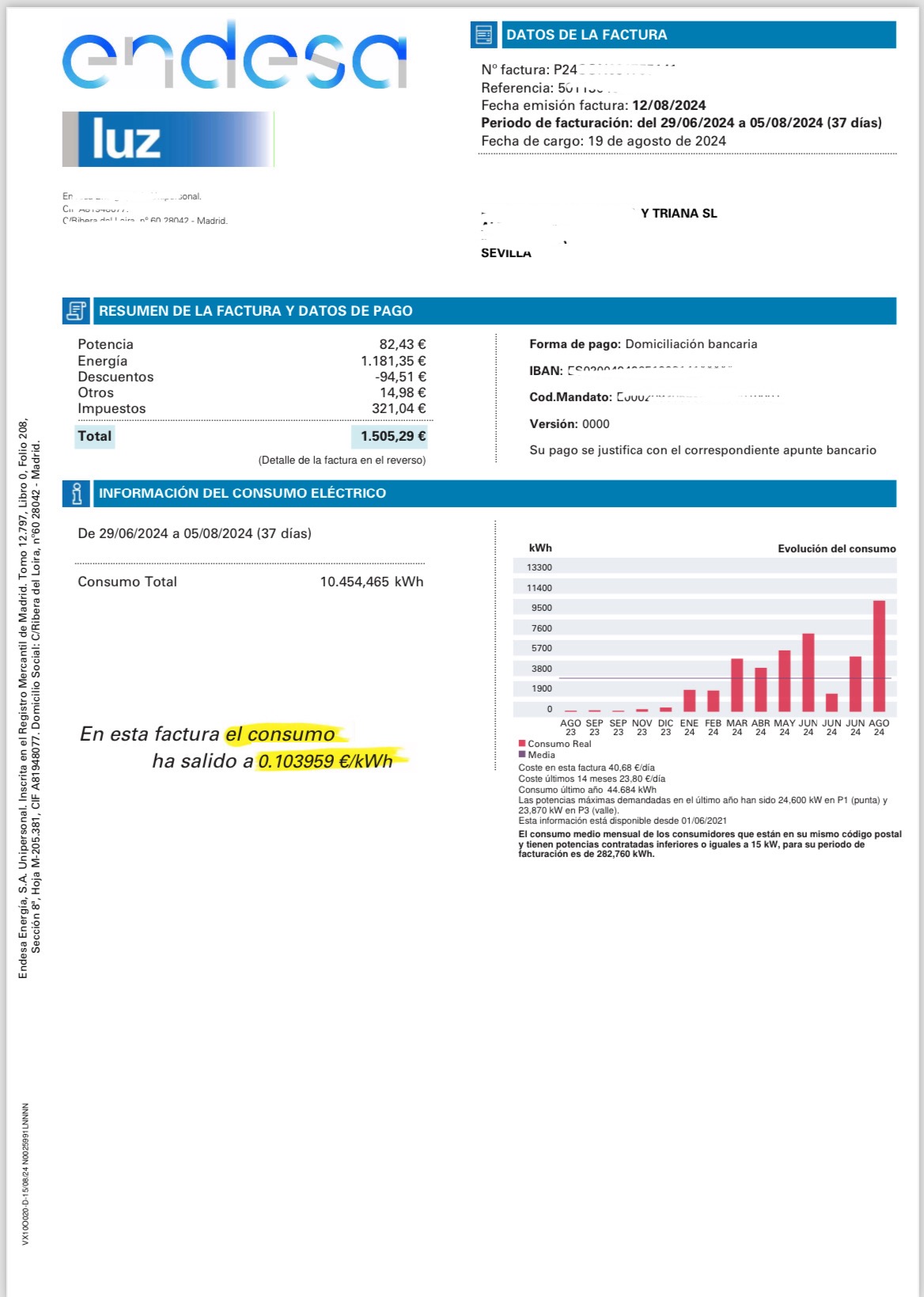Click the Impuestos amount '321,04 €'
The height and width of the screenshot is (1297, 924).
click(399, 408)
